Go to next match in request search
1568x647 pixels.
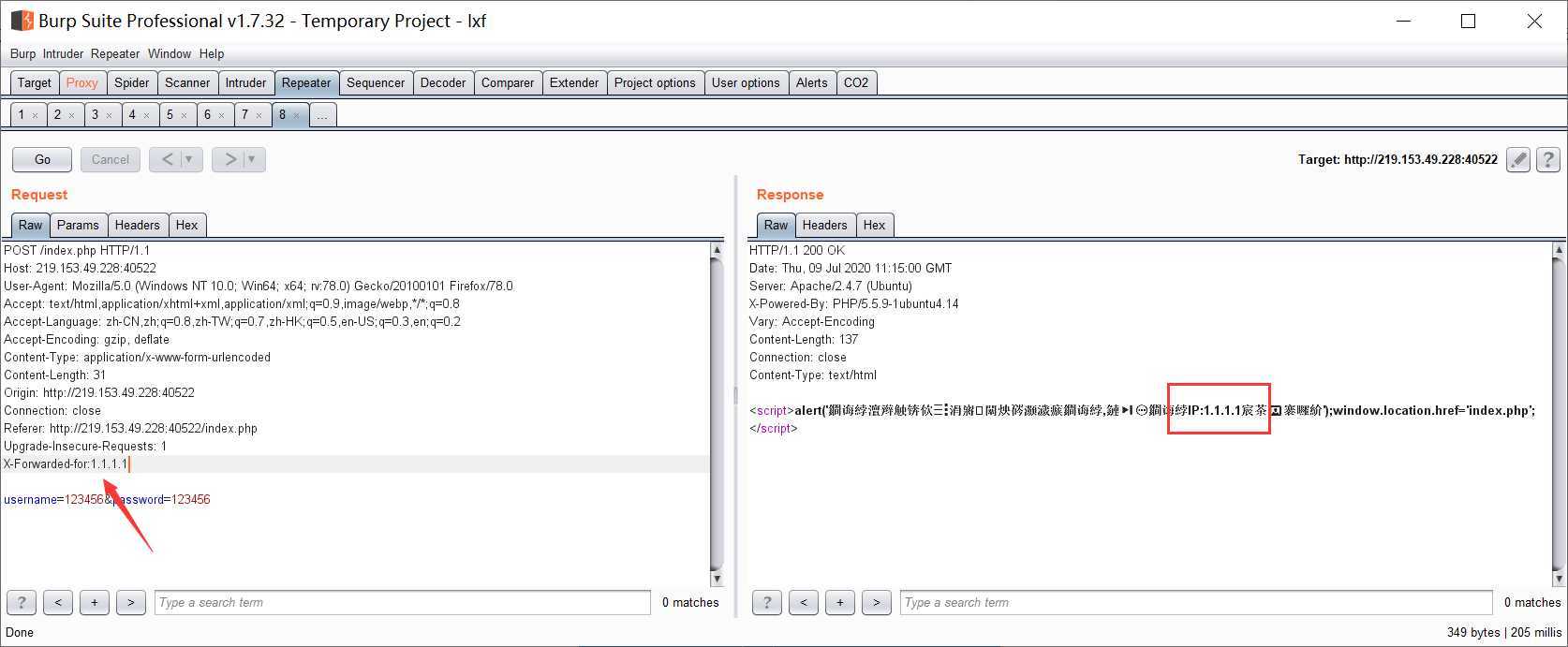tap(131, 602)
